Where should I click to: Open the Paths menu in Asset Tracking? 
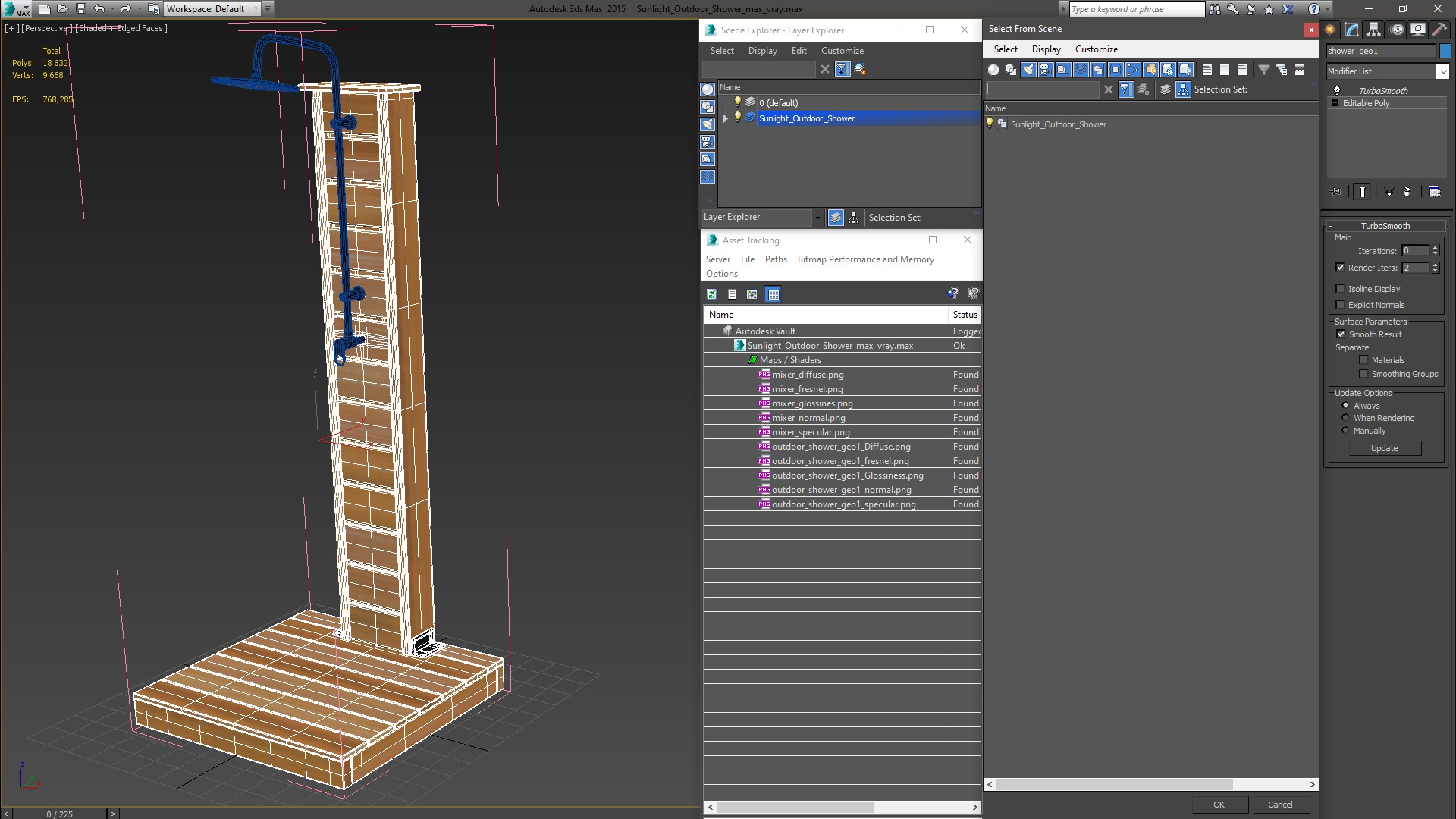coord(775,259)
